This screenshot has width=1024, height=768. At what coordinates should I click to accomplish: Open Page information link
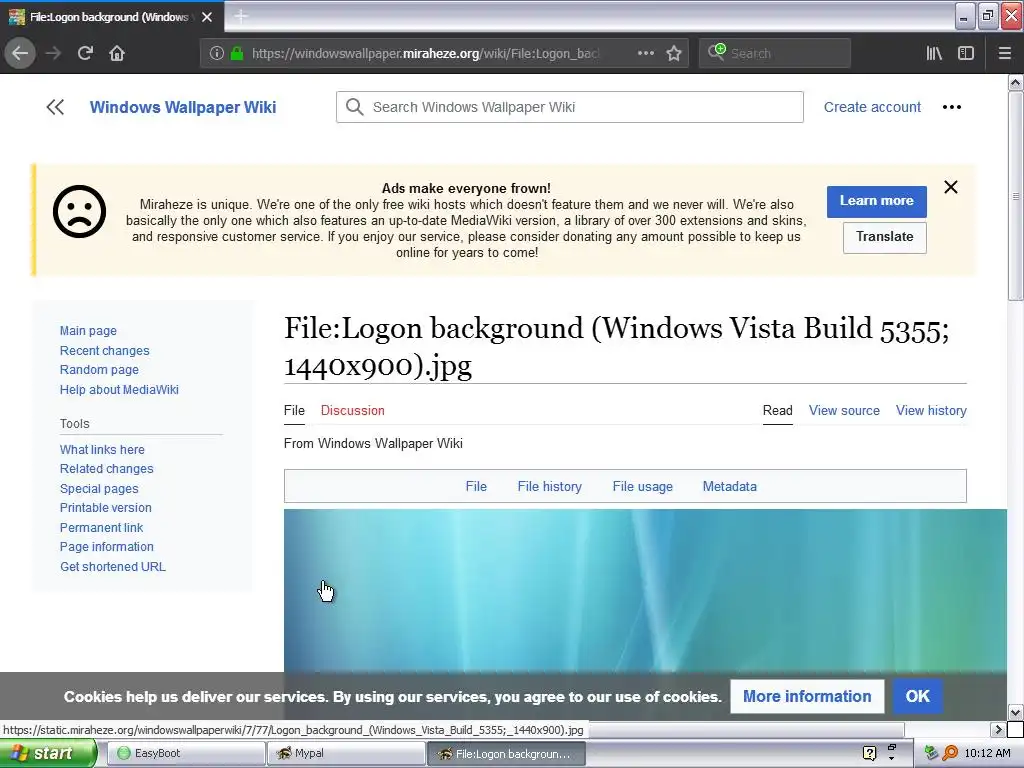(x=106, y=547)
